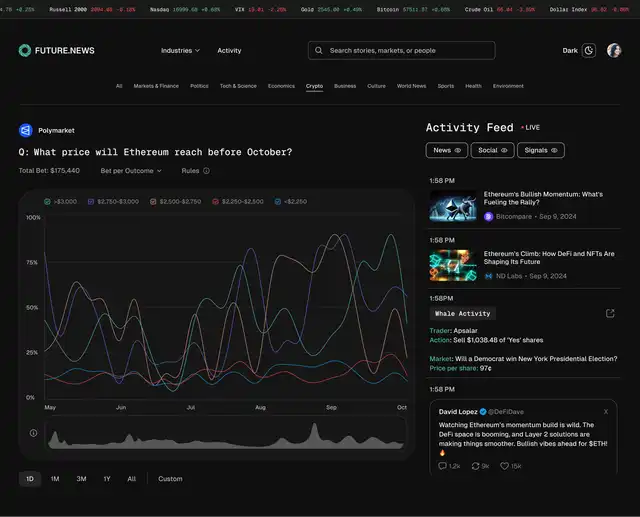
Task: Click the Total Bet $175,440 text
Action: coord(49,171)
